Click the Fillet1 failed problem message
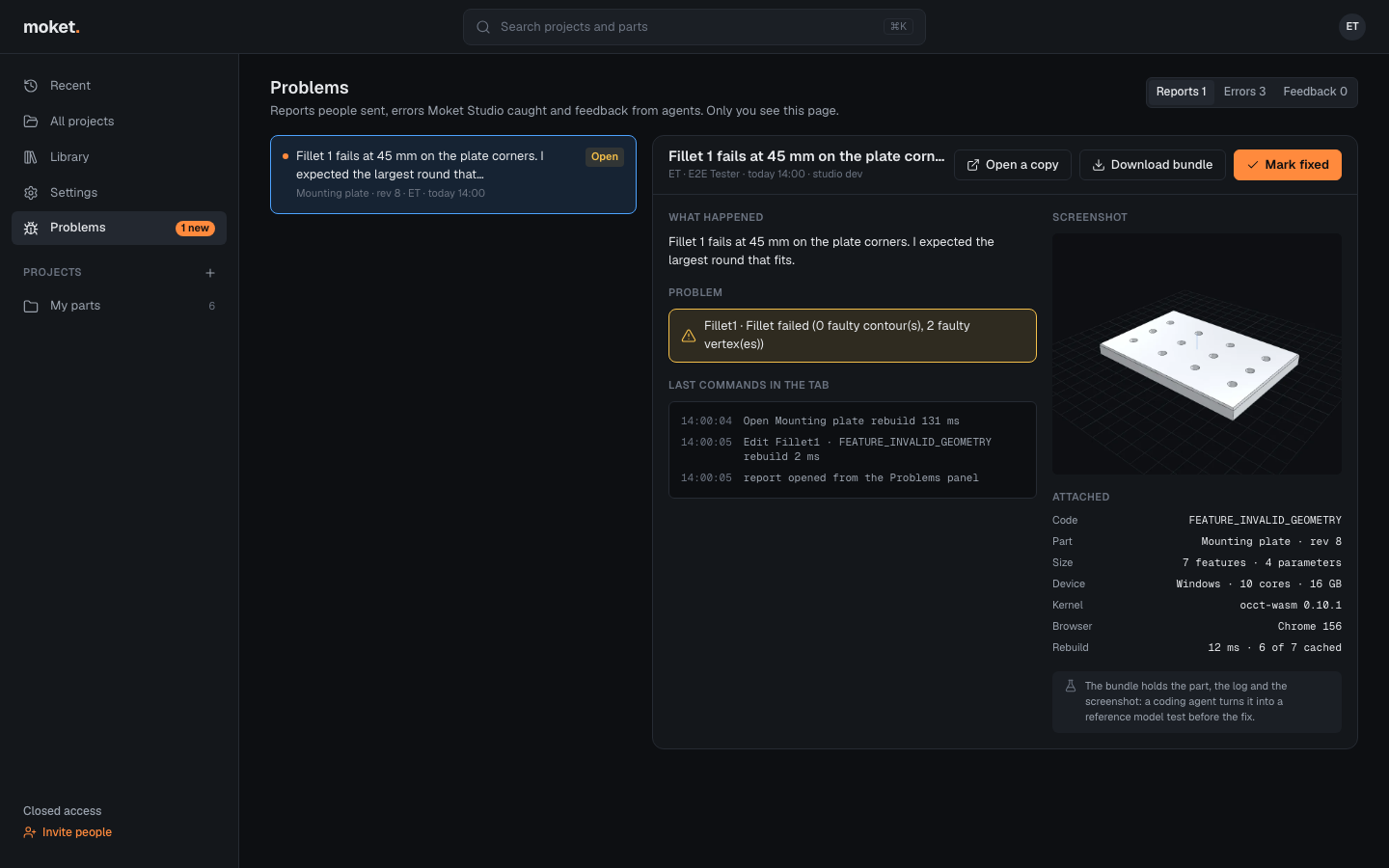1389x868 pixels. coord(853,336)
